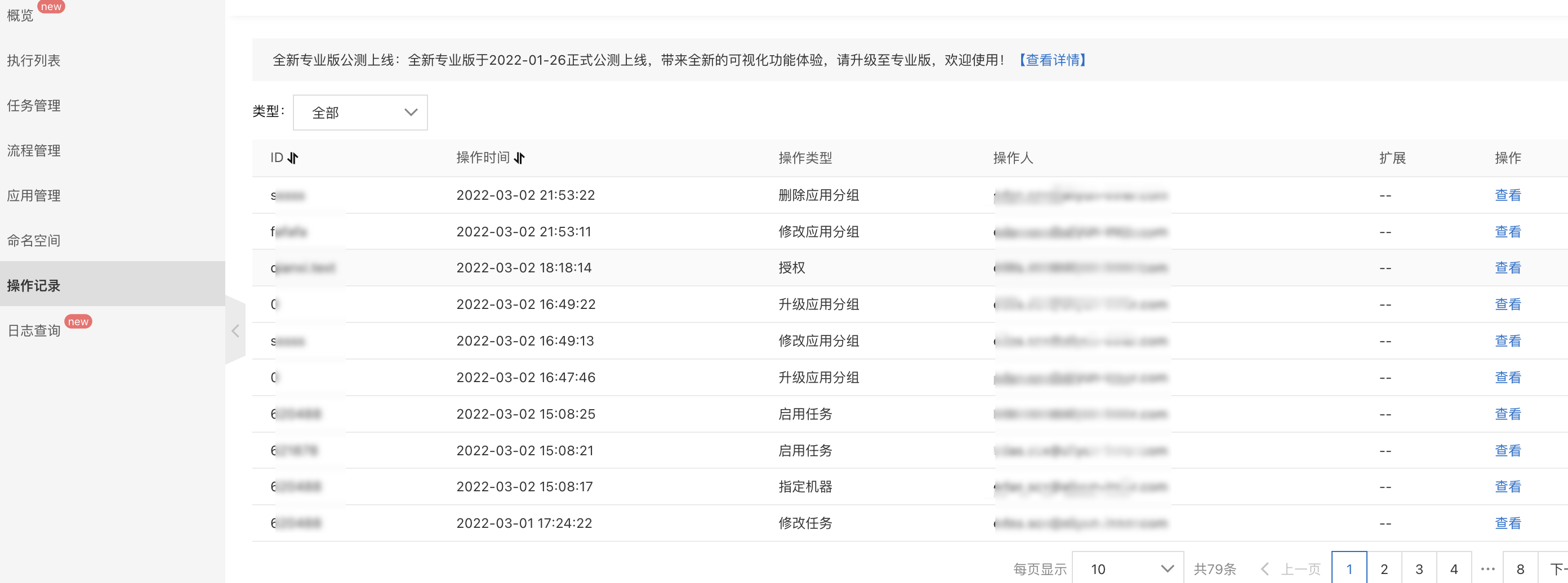
Task: Click the 查看详情 link in banner
Action: (x=1053, y=60)
